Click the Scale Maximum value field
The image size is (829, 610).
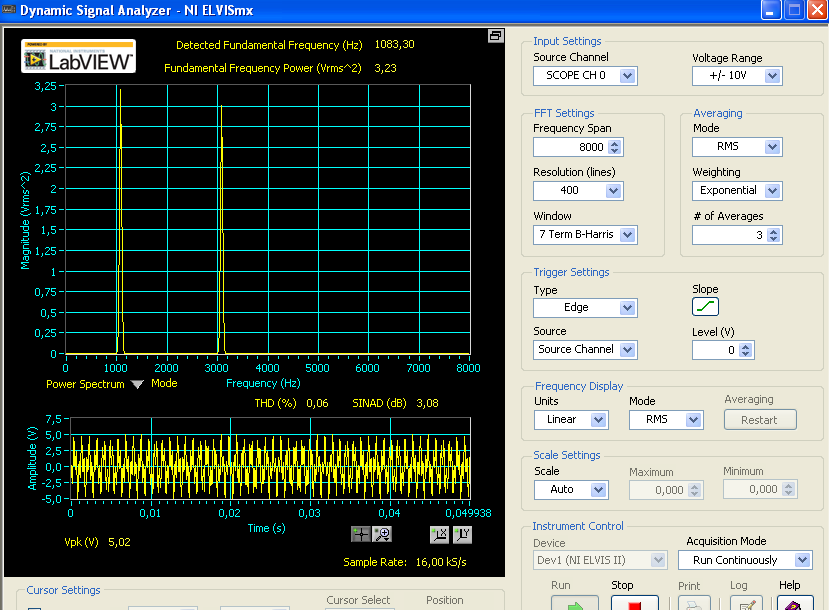[x=659, y=490]
